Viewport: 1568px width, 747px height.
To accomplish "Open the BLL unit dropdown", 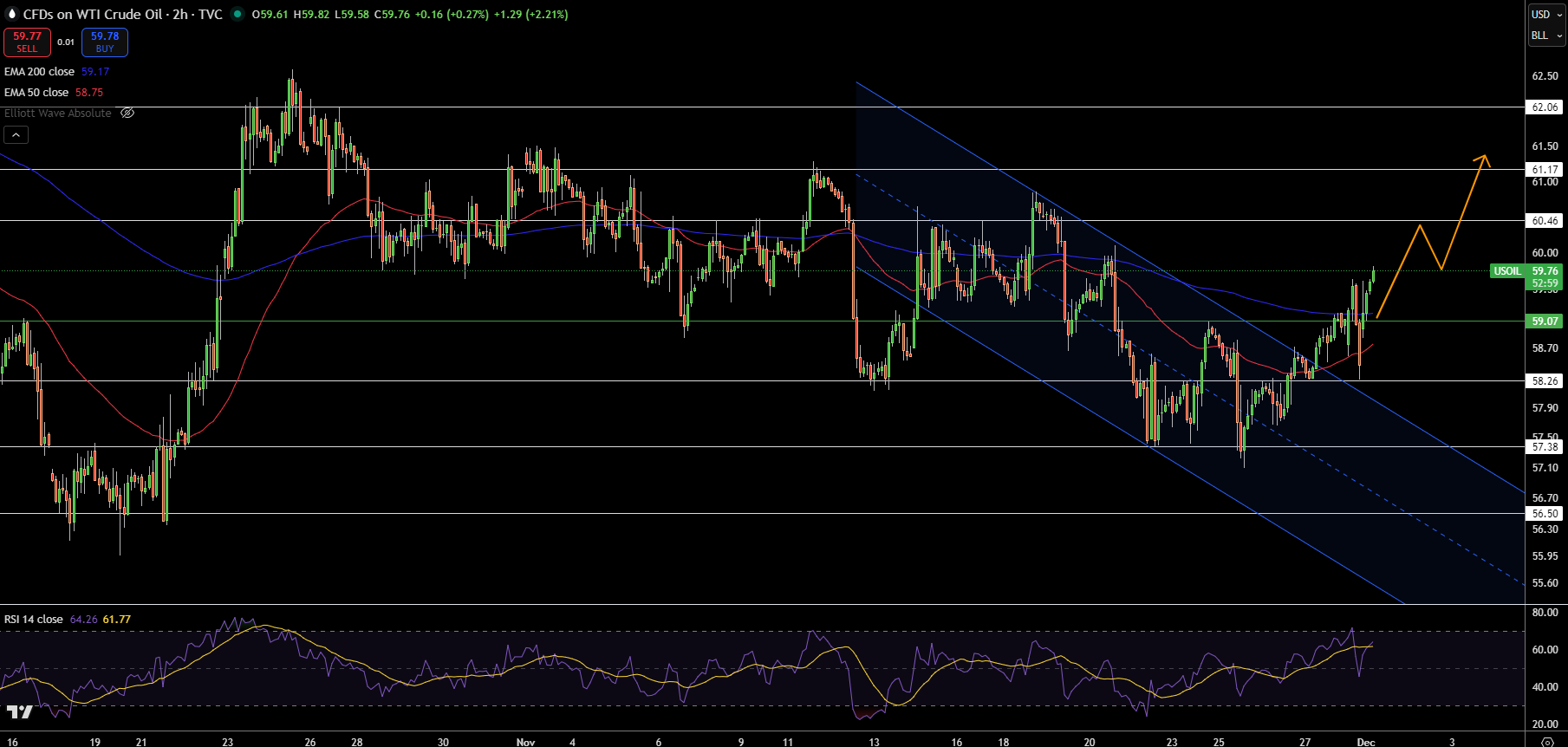I will (1546, 36).
